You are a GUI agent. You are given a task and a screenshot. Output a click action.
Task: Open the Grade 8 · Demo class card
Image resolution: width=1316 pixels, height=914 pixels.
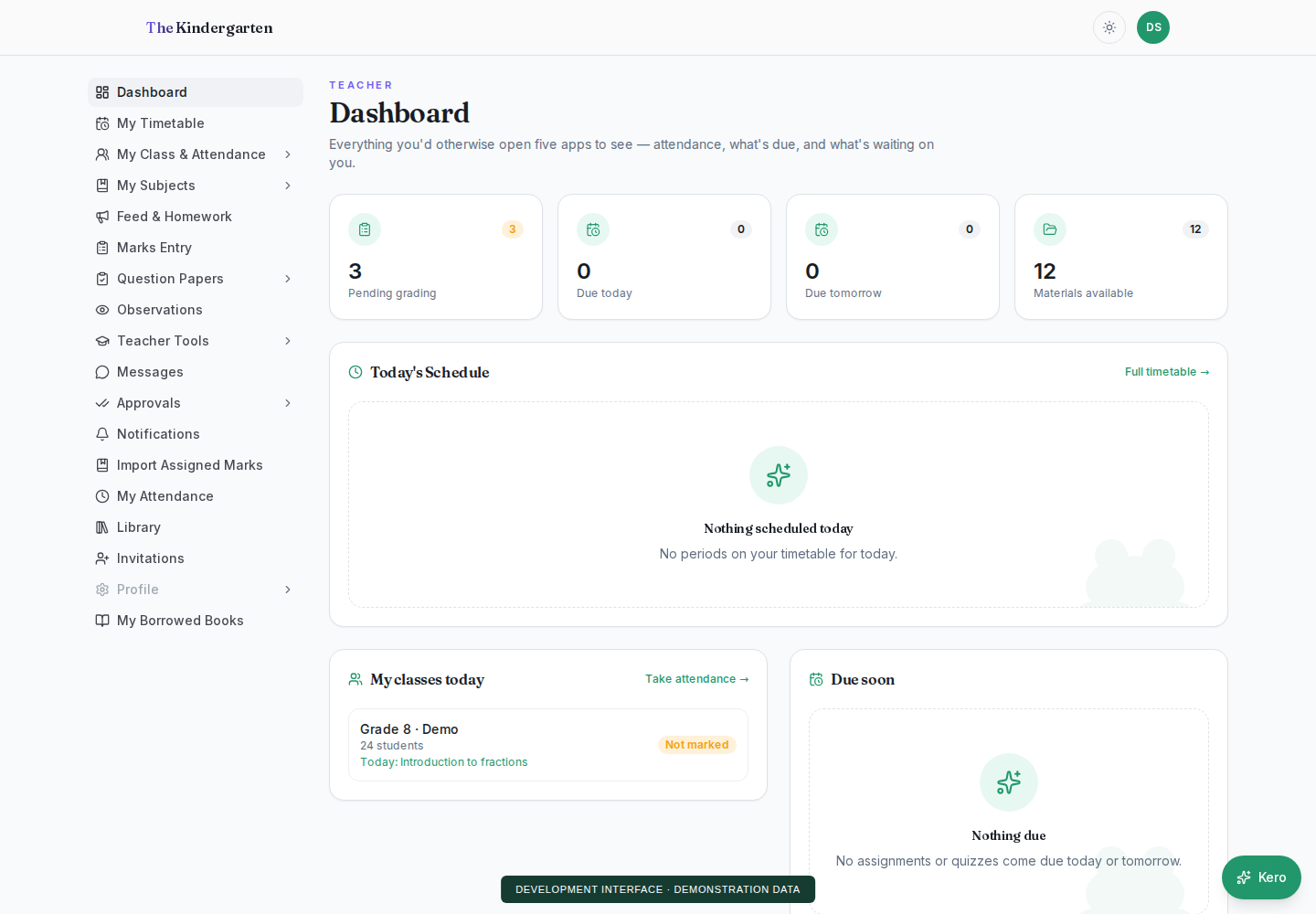click(x=548, y=745)
